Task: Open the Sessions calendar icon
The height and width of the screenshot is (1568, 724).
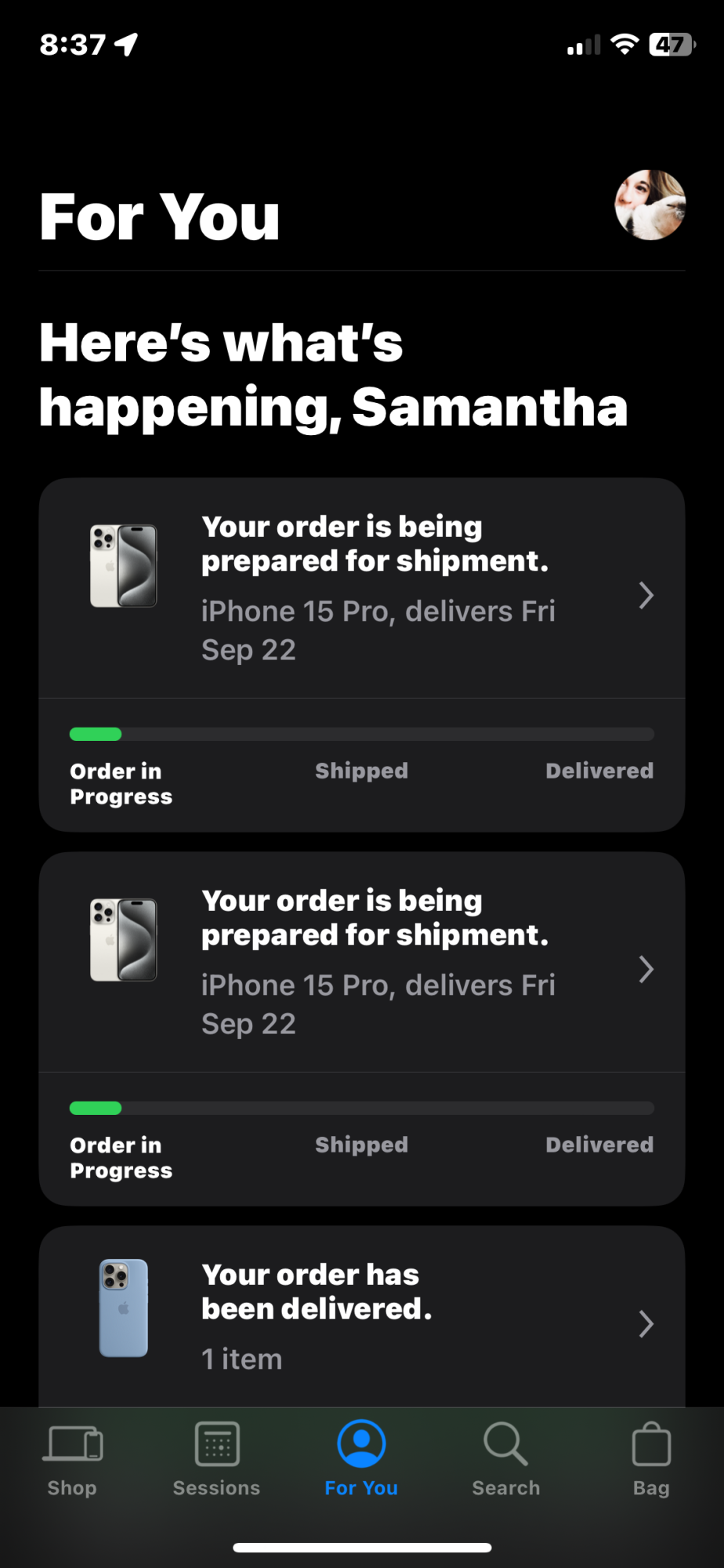Action: click(217, 1443)
